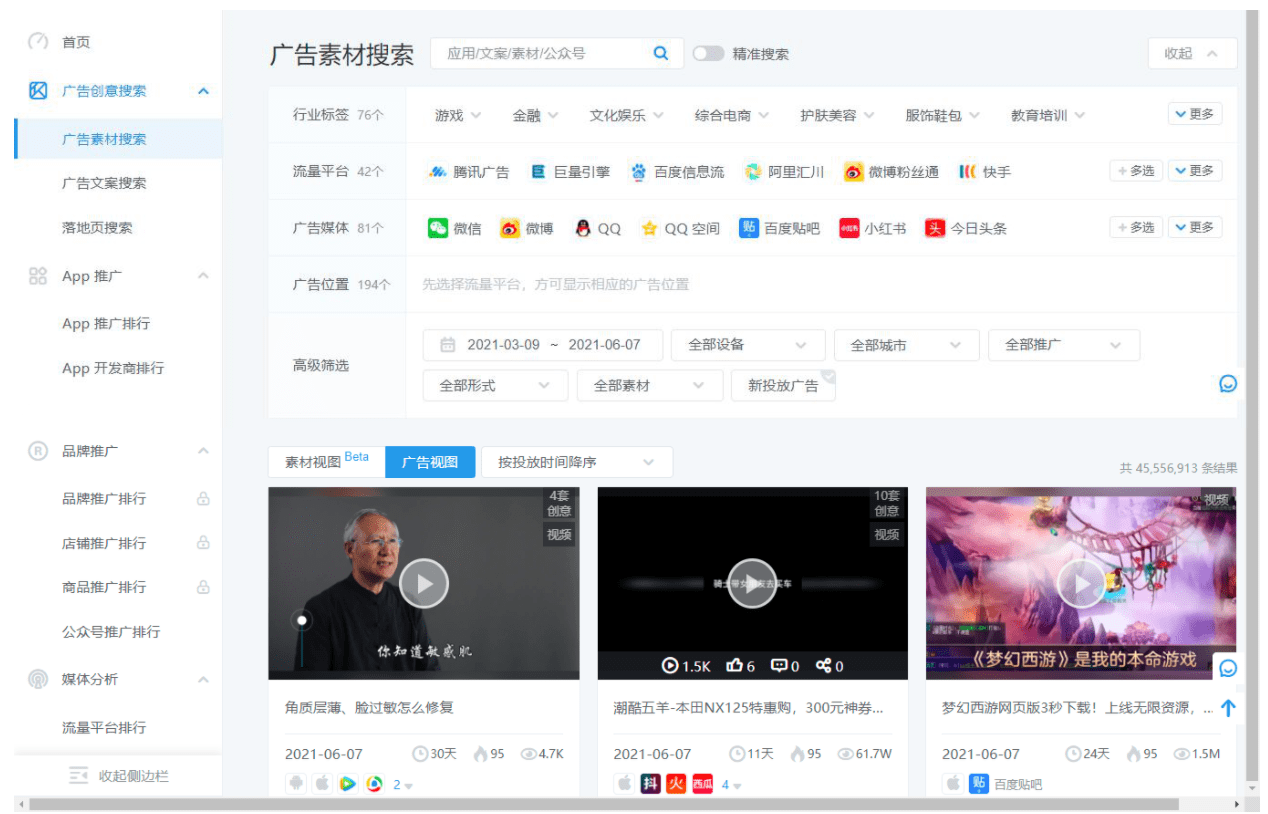Click the progress dot on first video

302,620
